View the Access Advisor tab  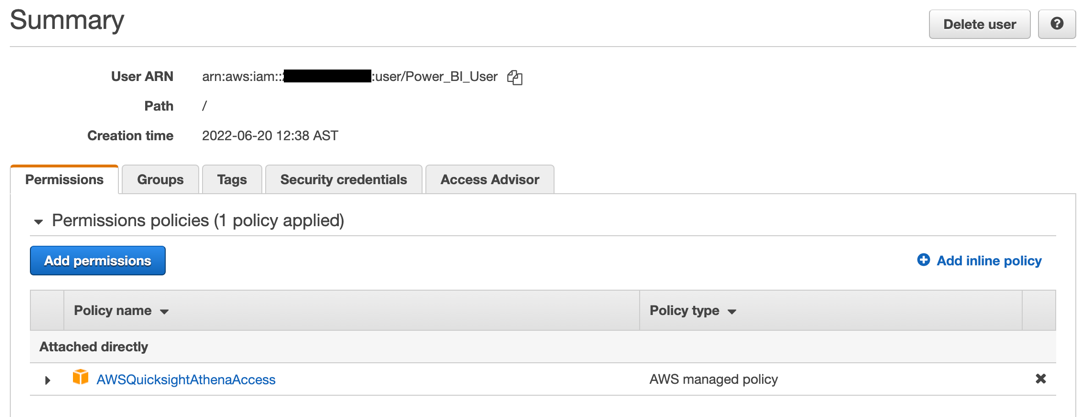489,180
